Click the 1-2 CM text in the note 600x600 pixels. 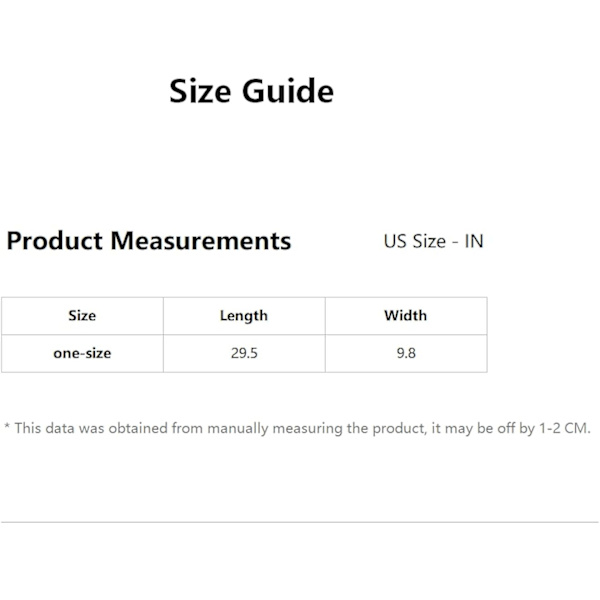564,428
